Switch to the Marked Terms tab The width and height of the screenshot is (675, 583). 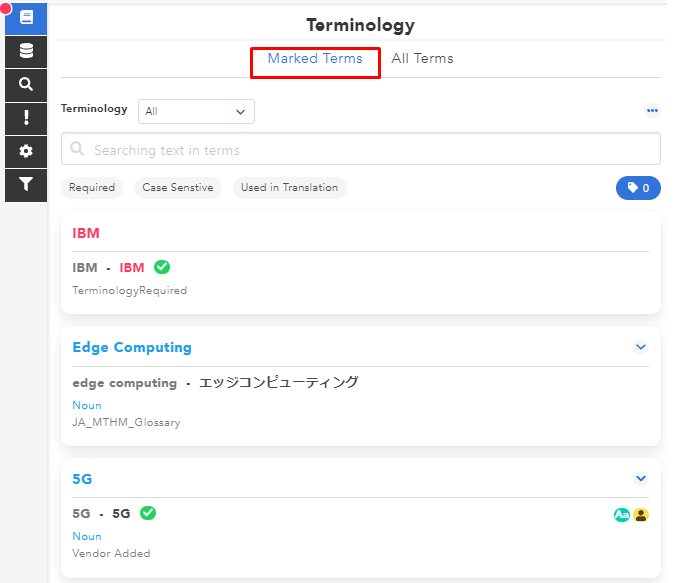pos(315,59)
